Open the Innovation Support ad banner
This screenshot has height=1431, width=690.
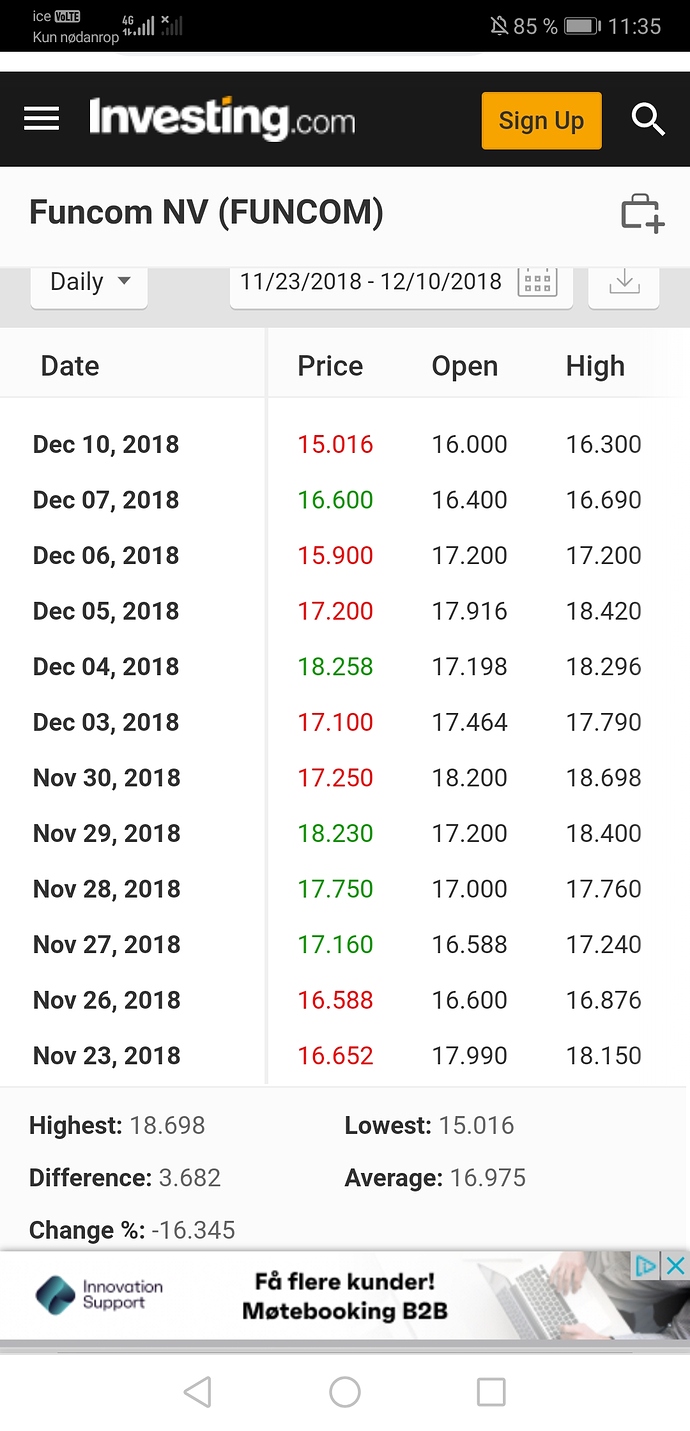pos(345,1295)
